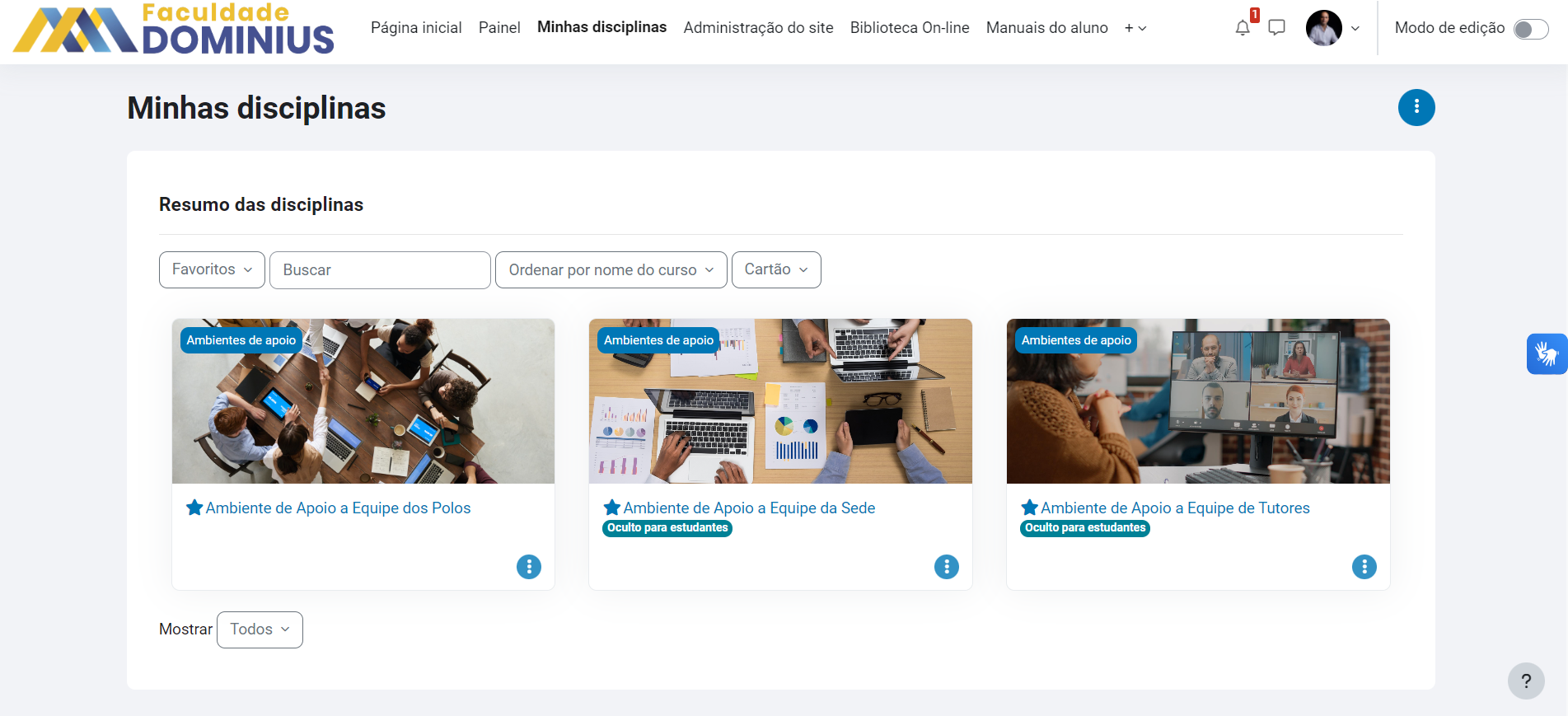
Task: Click the Mostrar label
Action: tap(185, 629)
